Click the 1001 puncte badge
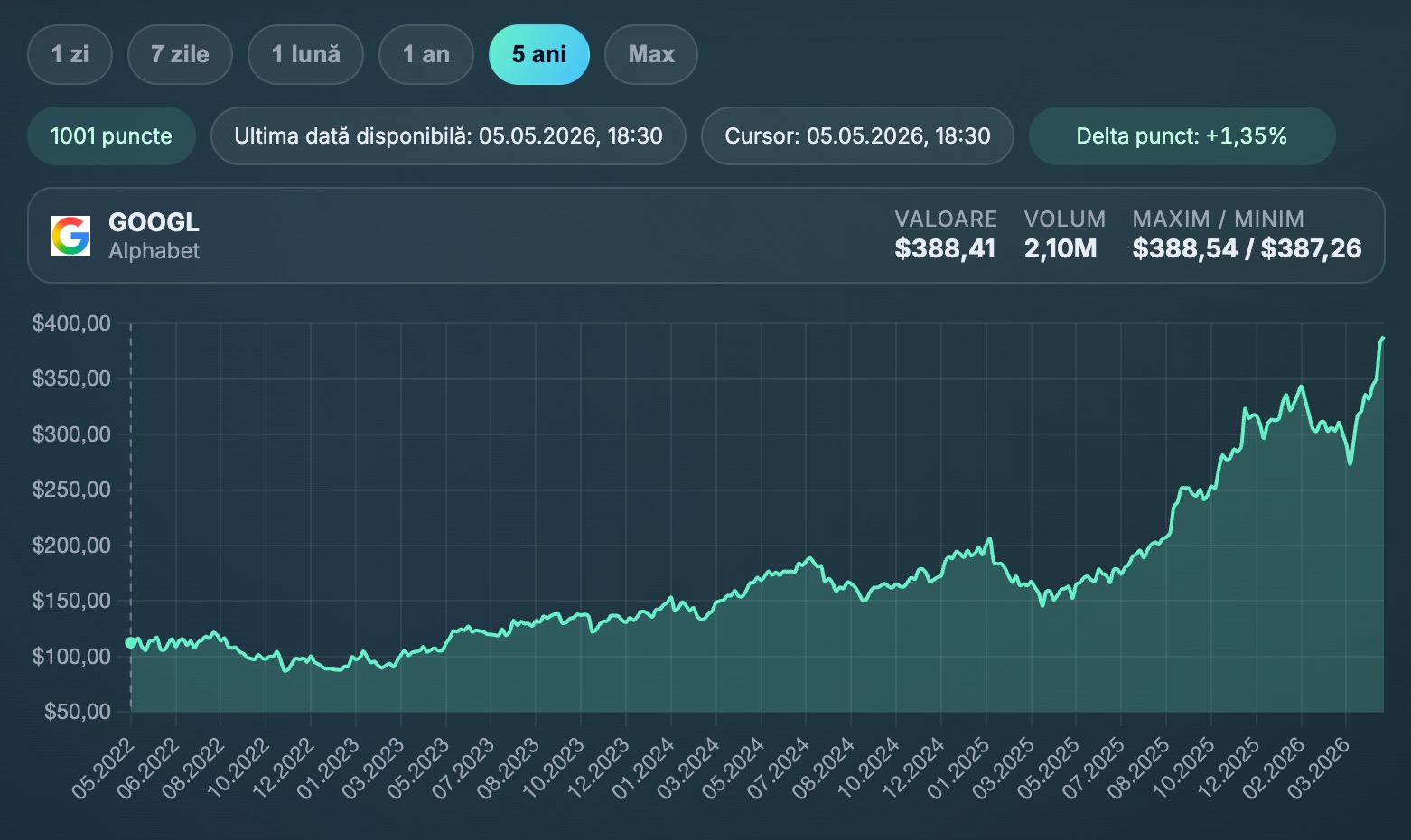 pyautogui.click(x=112, y=136)
